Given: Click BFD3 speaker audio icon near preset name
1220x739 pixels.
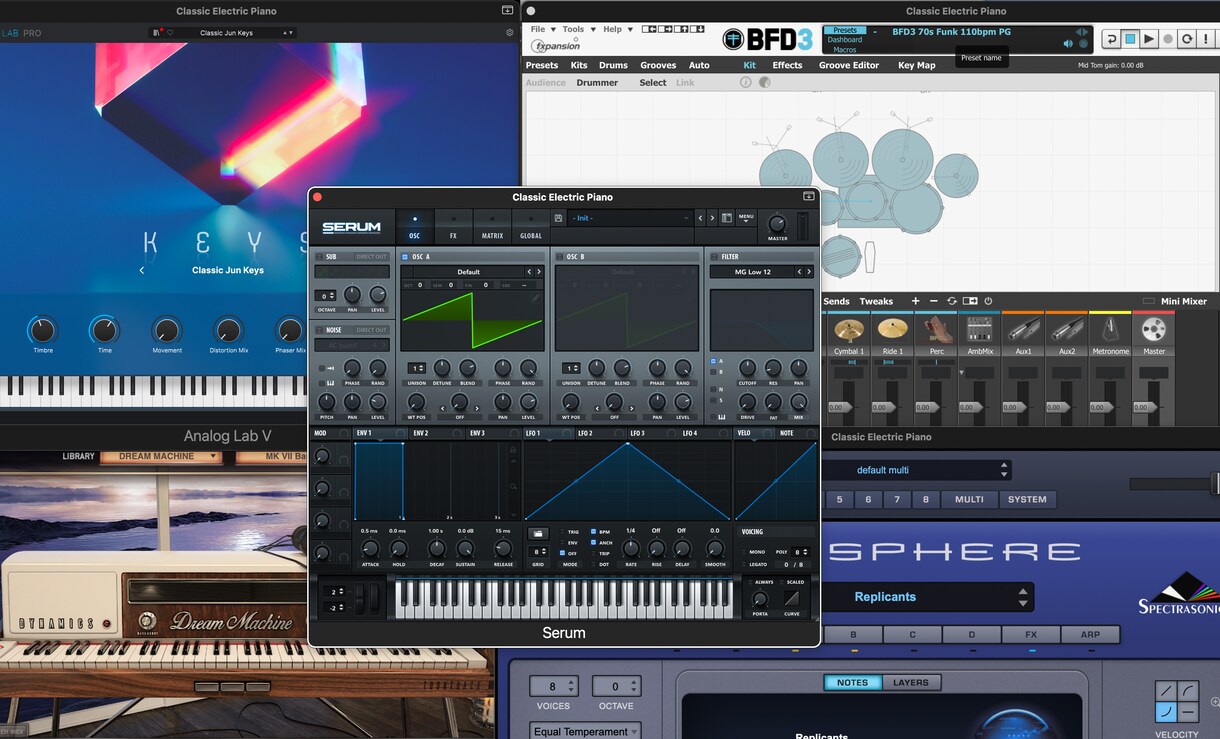Looking at the screenshot, I should [x=1068, y=44].
